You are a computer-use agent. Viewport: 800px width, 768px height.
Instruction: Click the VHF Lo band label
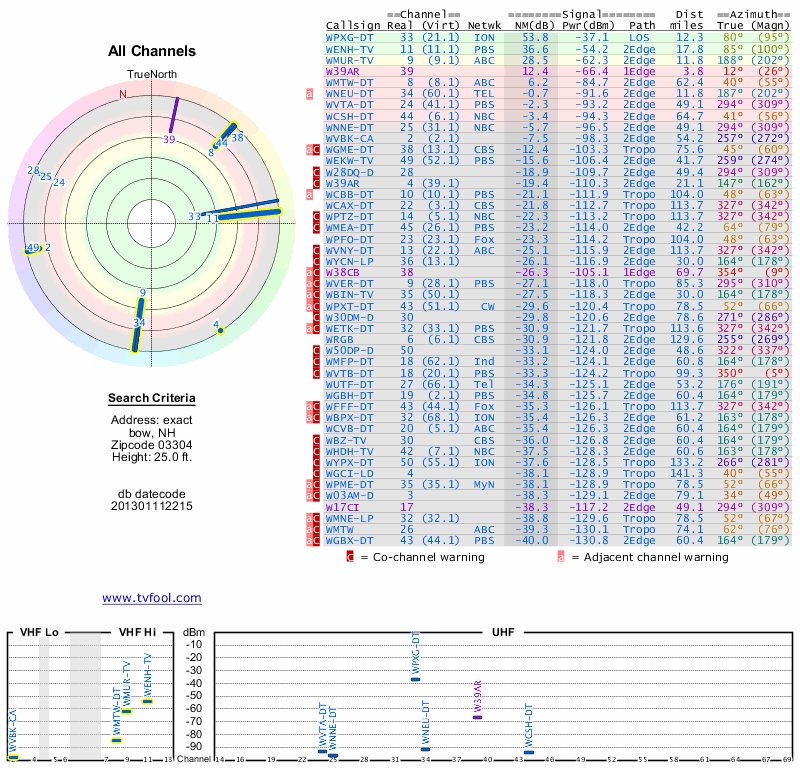point(39,633)
